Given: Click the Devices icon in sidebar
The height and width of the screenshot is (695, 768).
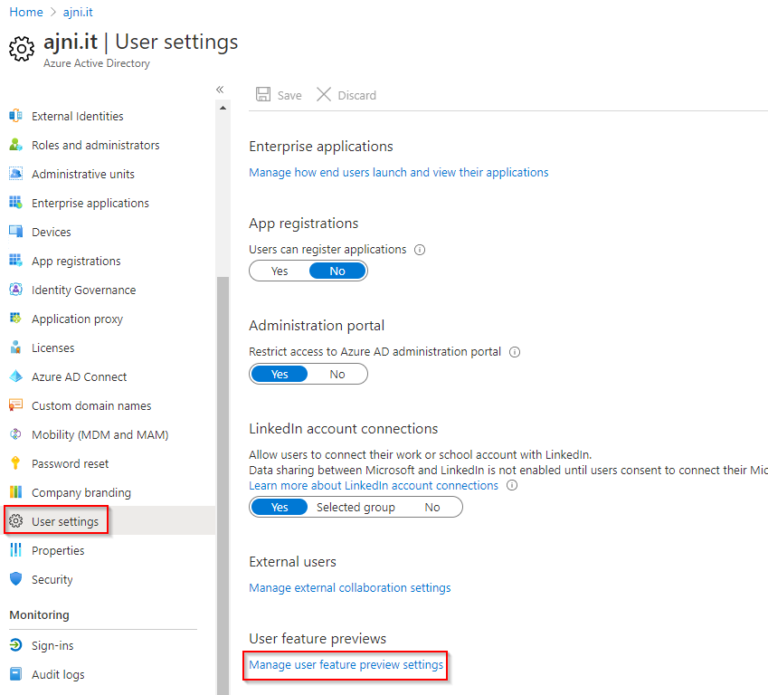Looking at the screenshot, I should pos(16,232).
